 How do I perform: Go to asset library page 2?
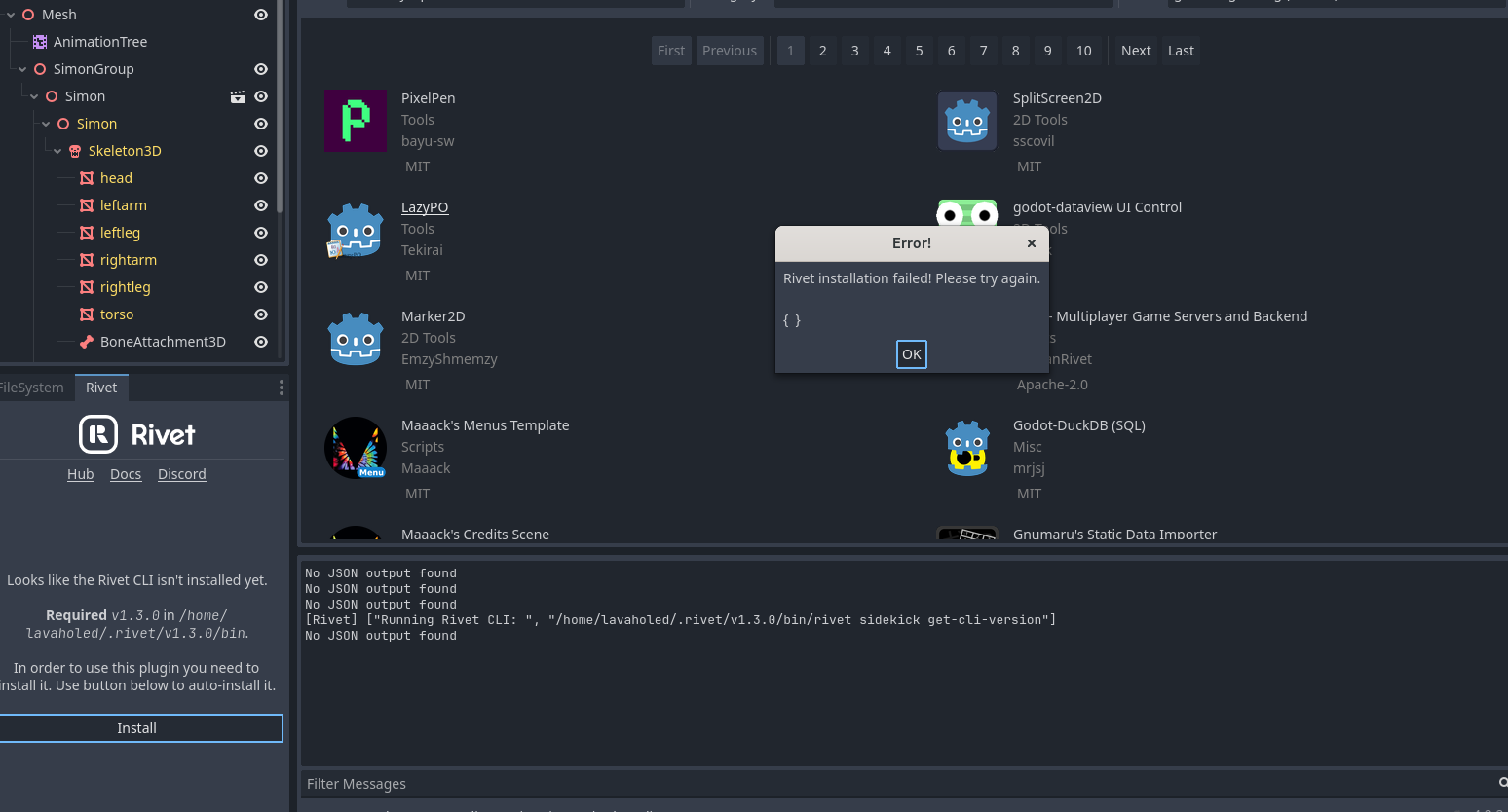coord(823,51)
